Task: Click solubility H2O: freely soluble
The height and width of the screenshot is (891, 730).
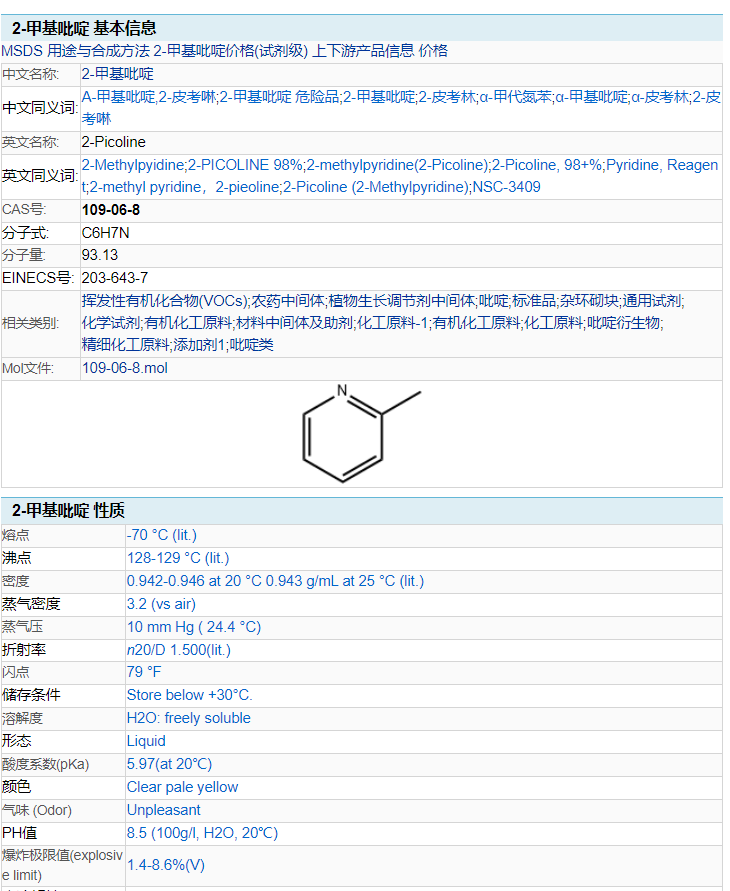Action: pyautogui.click(x=189, y=718)
